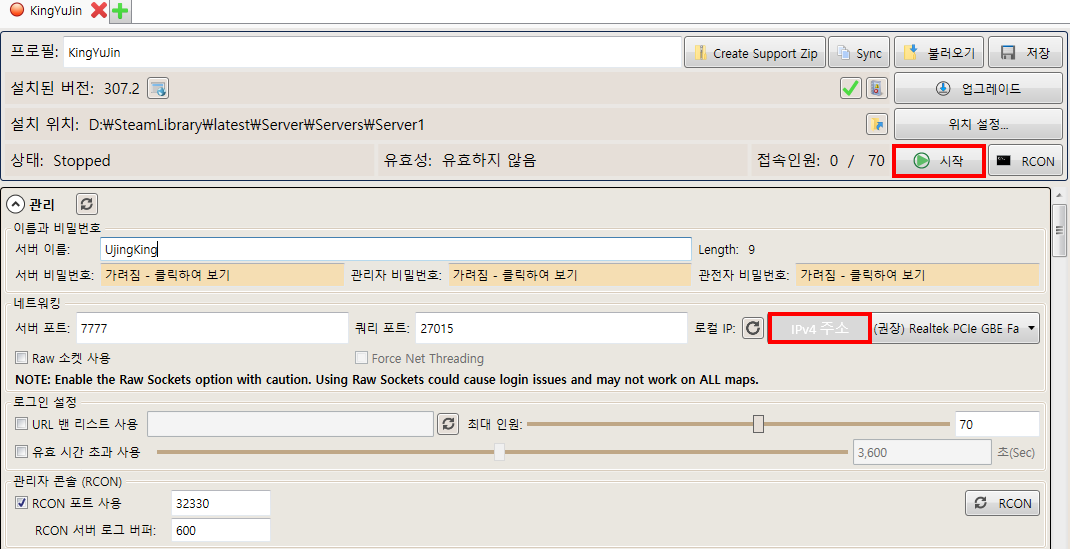Click the RCON 서버 로그 버퍼 field
Screen dimensions: 1070x549
click(x=220, y=531)
